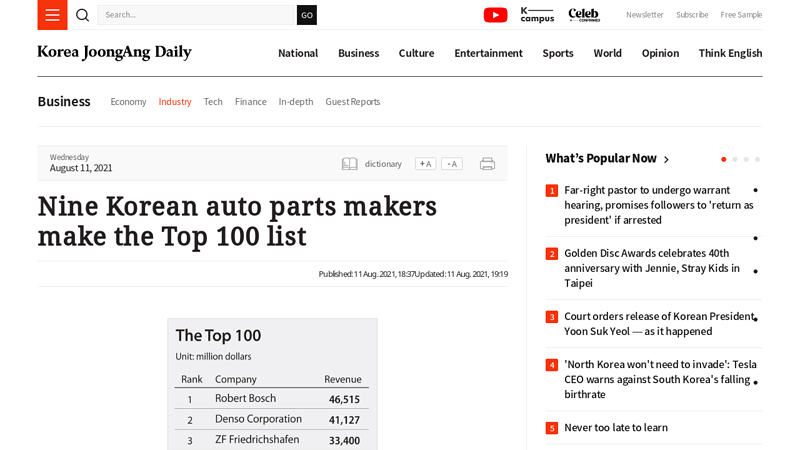Open the K-campus logo link
The image size is (800, 450).
point(537,15)
